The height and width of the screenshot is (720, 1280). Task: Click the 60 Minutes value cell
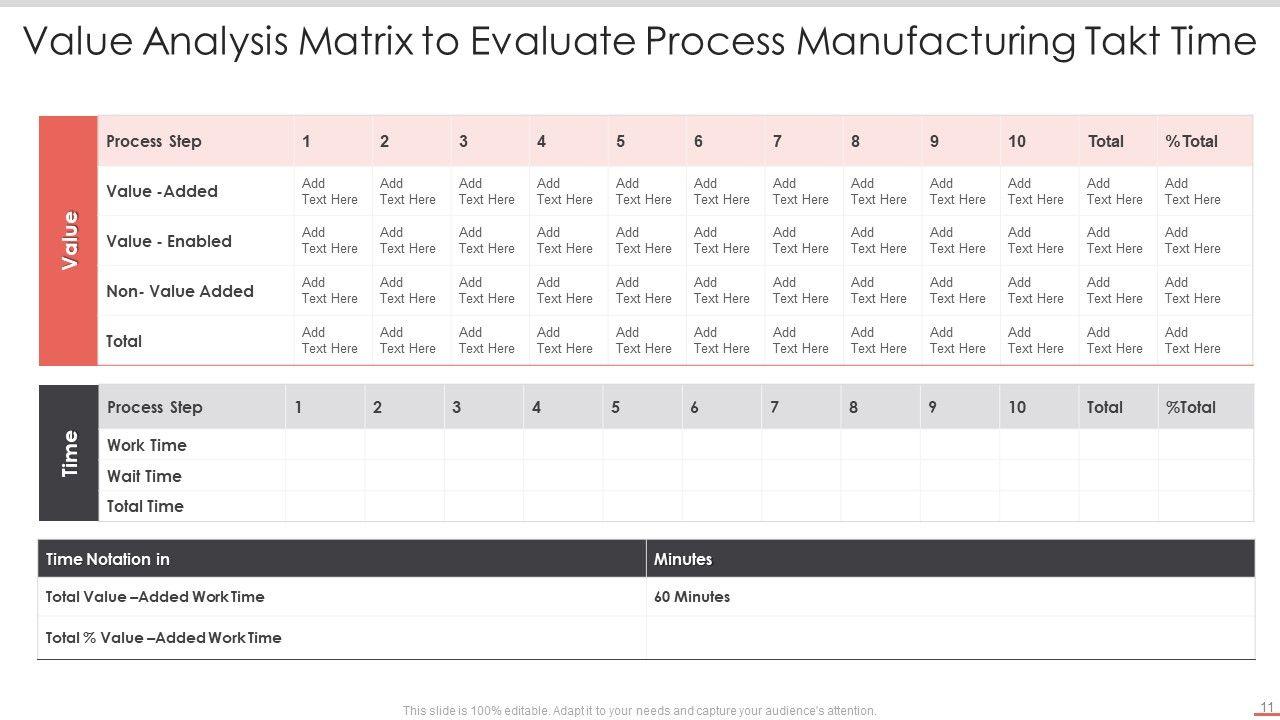692,597
